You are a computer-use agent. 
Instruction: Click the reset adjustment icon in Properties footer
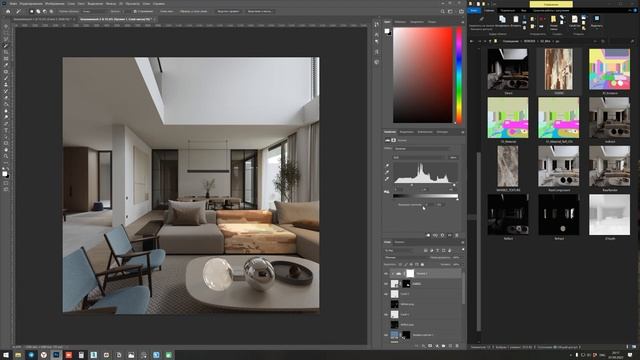tap(442, 235)
